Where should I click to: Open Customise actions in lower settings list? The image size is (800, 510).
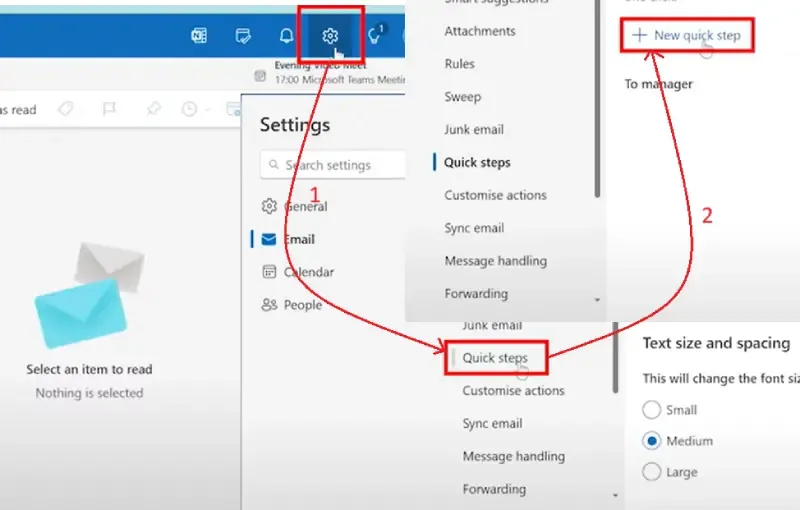click(x=513, y=391)
